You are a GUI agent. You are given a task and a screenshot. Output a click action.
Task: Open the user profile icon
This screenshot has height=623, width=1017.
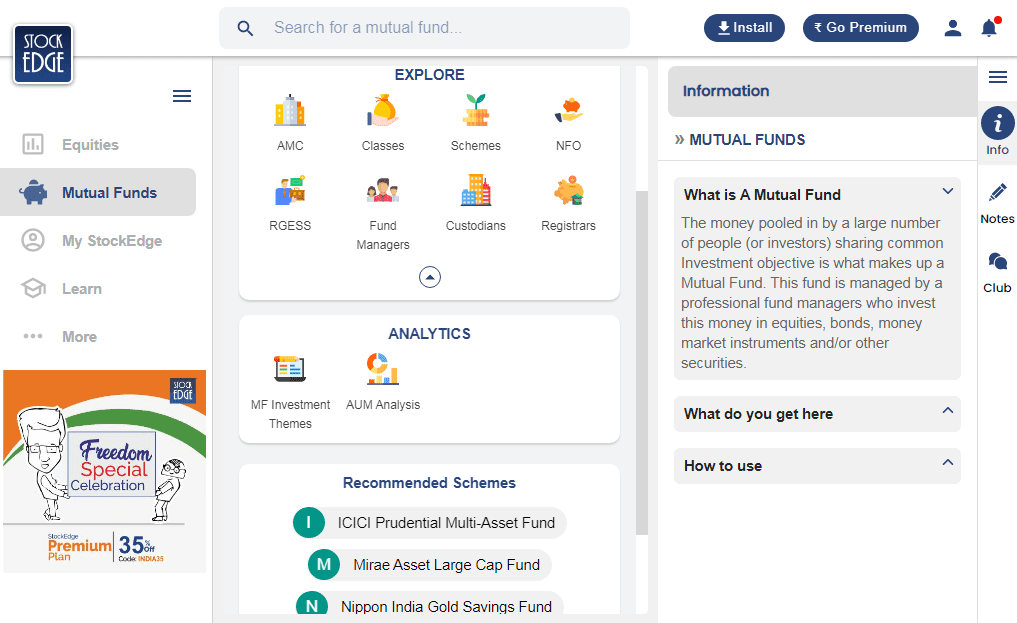[x=952, y=28]
